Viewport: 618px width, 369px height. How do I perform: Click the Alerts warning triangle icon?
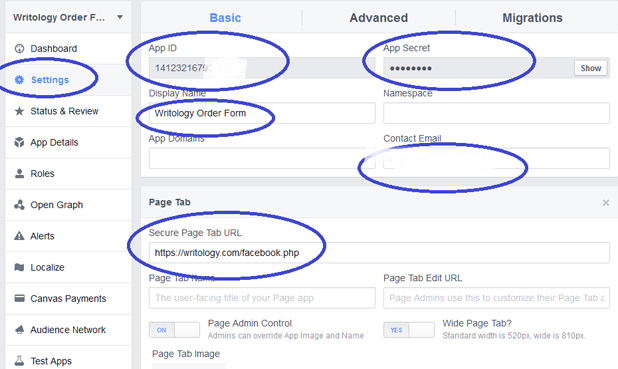coord(19,236)
